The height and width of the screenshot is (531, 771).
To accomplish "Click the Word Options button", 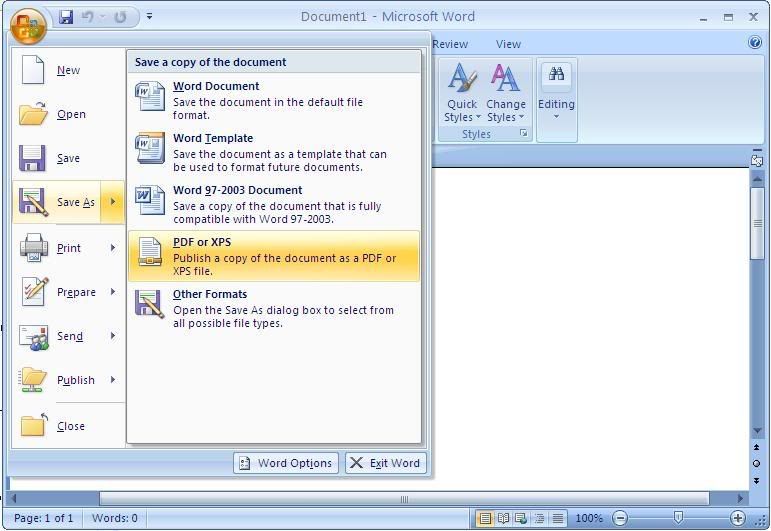I will tap(286, 463).
